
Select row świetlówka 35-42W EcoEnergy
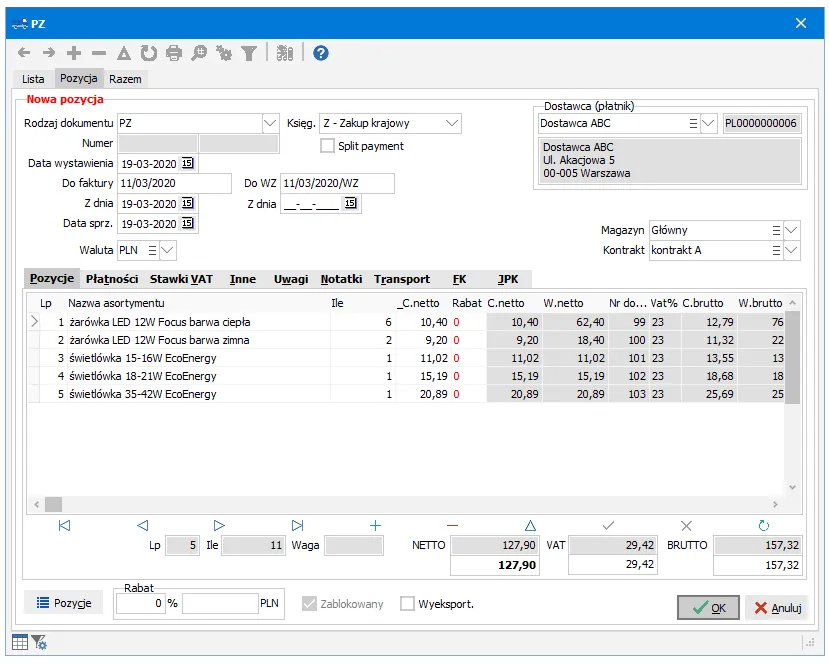(406, 394)
